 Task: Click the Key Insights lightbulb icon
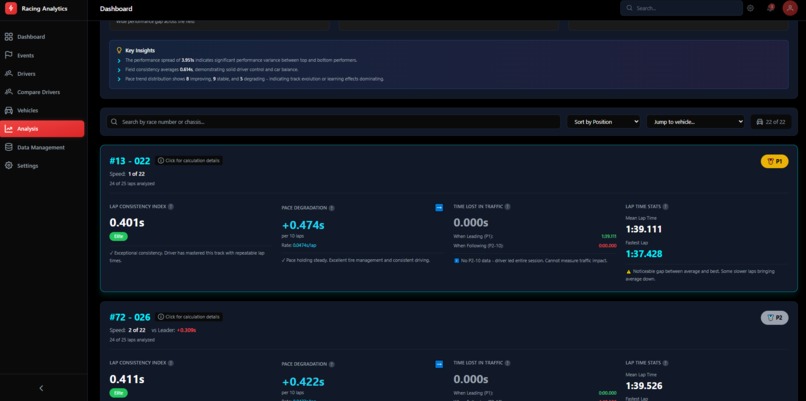click(x=119, y=50)
